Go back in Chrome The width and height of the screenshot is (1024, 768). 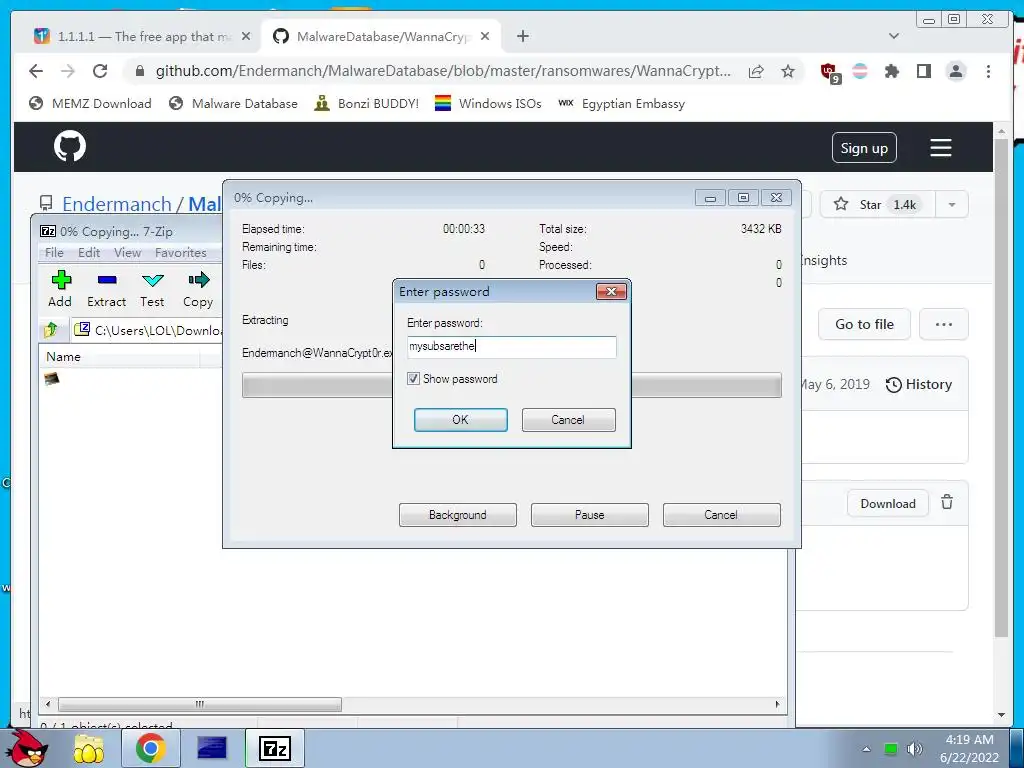pos(36,71)
